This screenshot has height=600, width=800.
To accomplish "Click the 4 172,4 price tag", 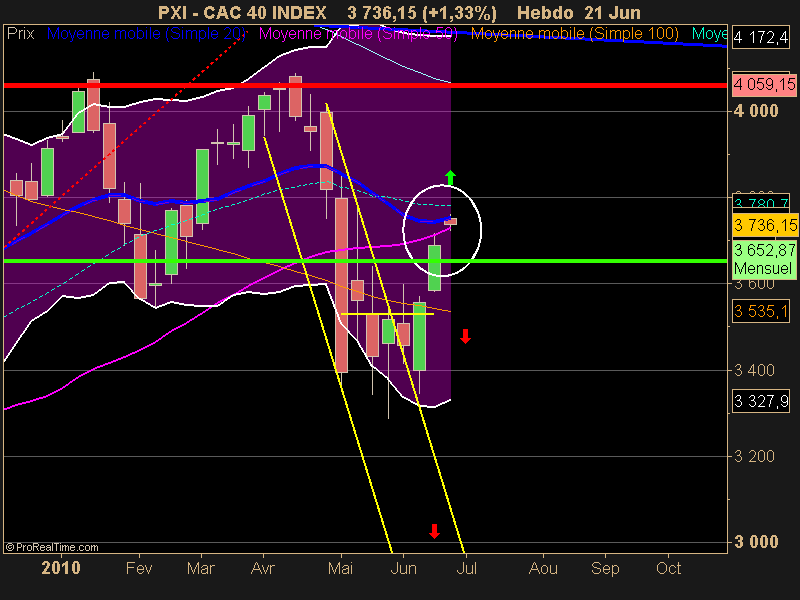I will click(x=761, y=37).
